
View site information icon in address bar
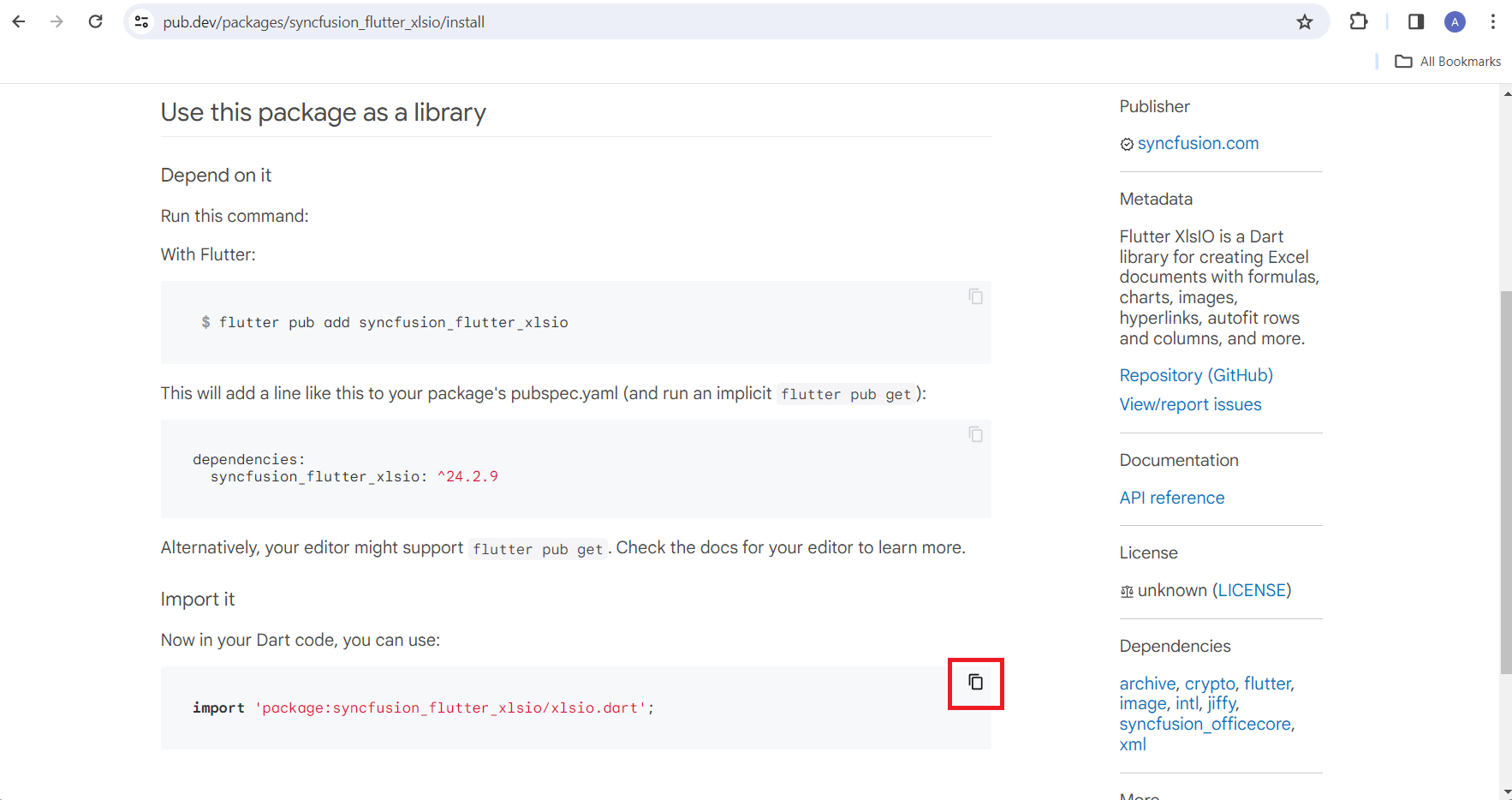click(x=142, y=22)
